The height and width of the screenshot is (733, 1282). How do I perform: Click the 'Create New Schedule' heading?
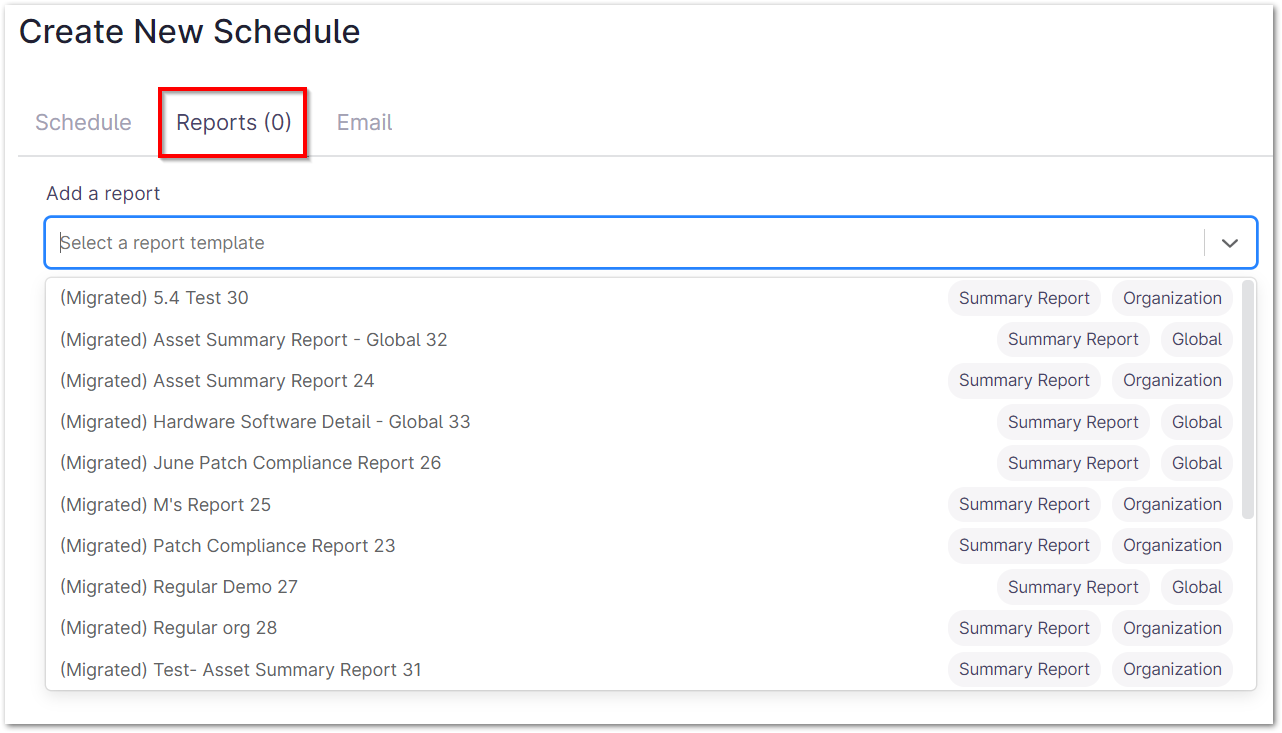pos(189,31)
